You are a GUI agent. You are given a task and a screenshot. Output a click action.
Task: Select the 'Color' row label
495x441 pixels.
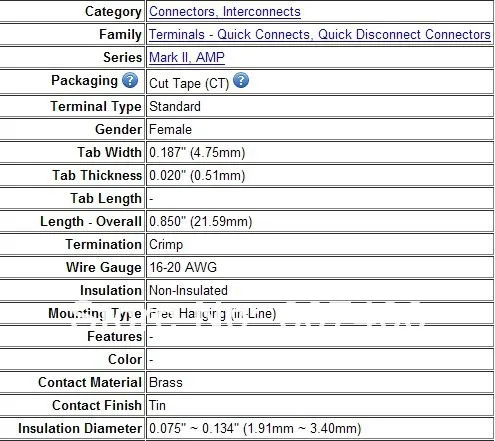[x=125, y=360]
